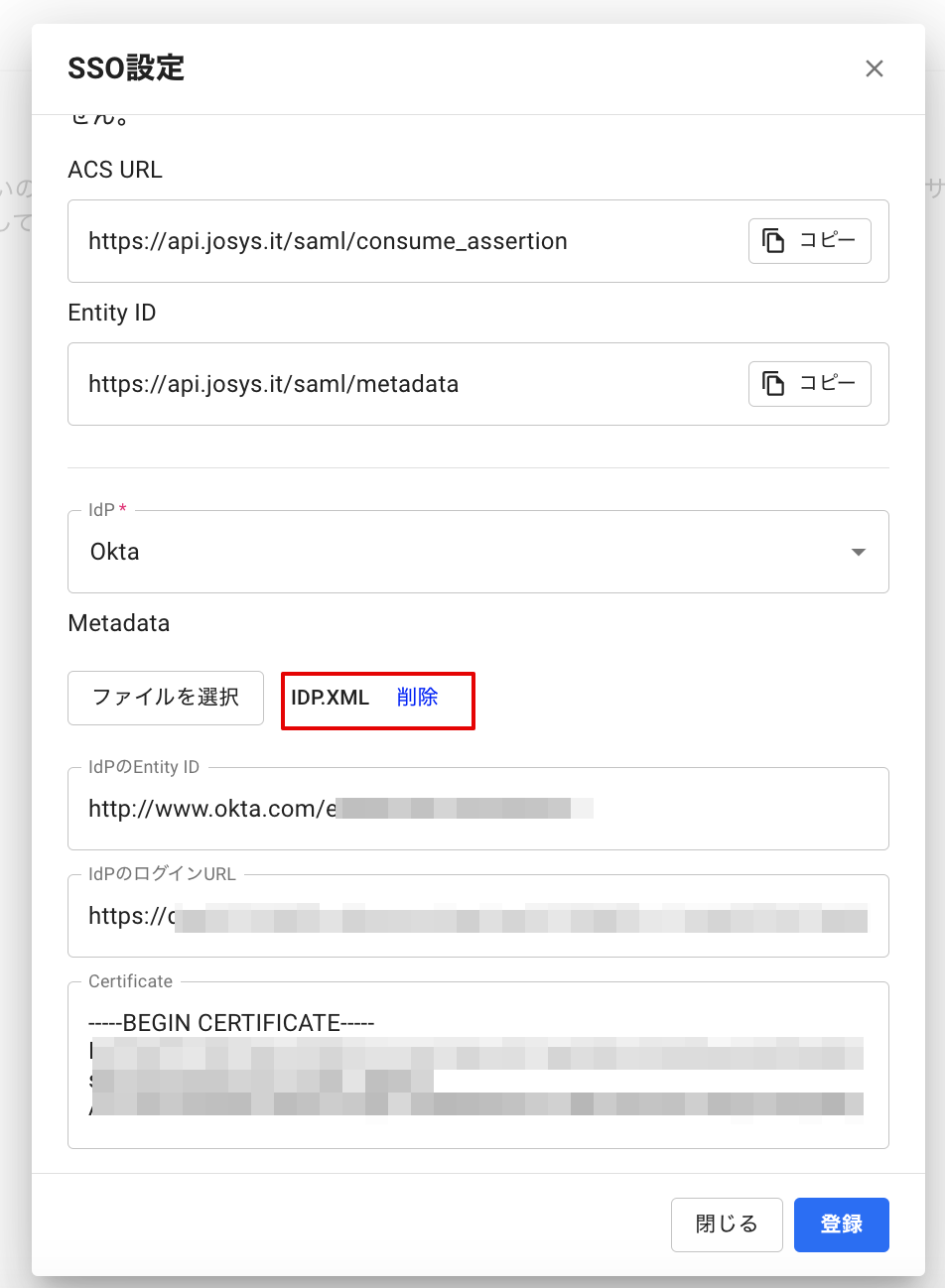Focus the IdPのEntity ID input field
Viewport: 945px width, 1288px height.
[x=476, y=809]
